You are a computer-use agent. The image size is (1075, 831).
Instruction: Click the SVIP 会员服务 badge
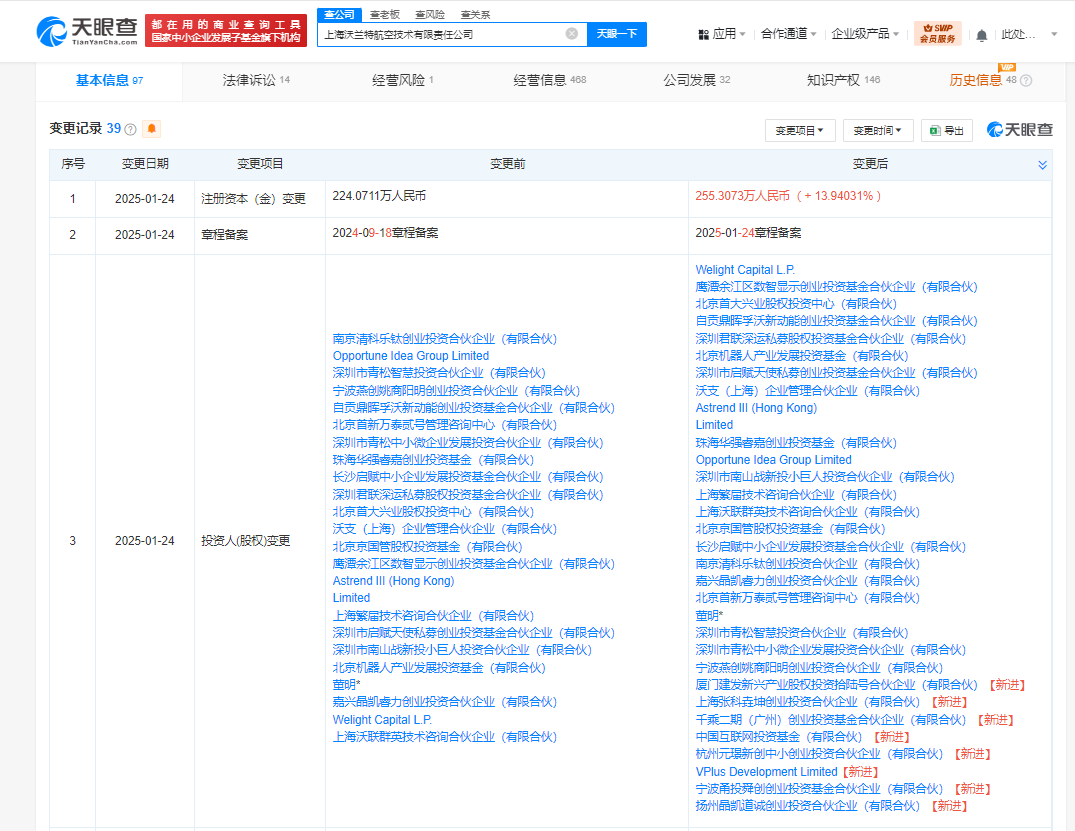[x=937, y=34]
